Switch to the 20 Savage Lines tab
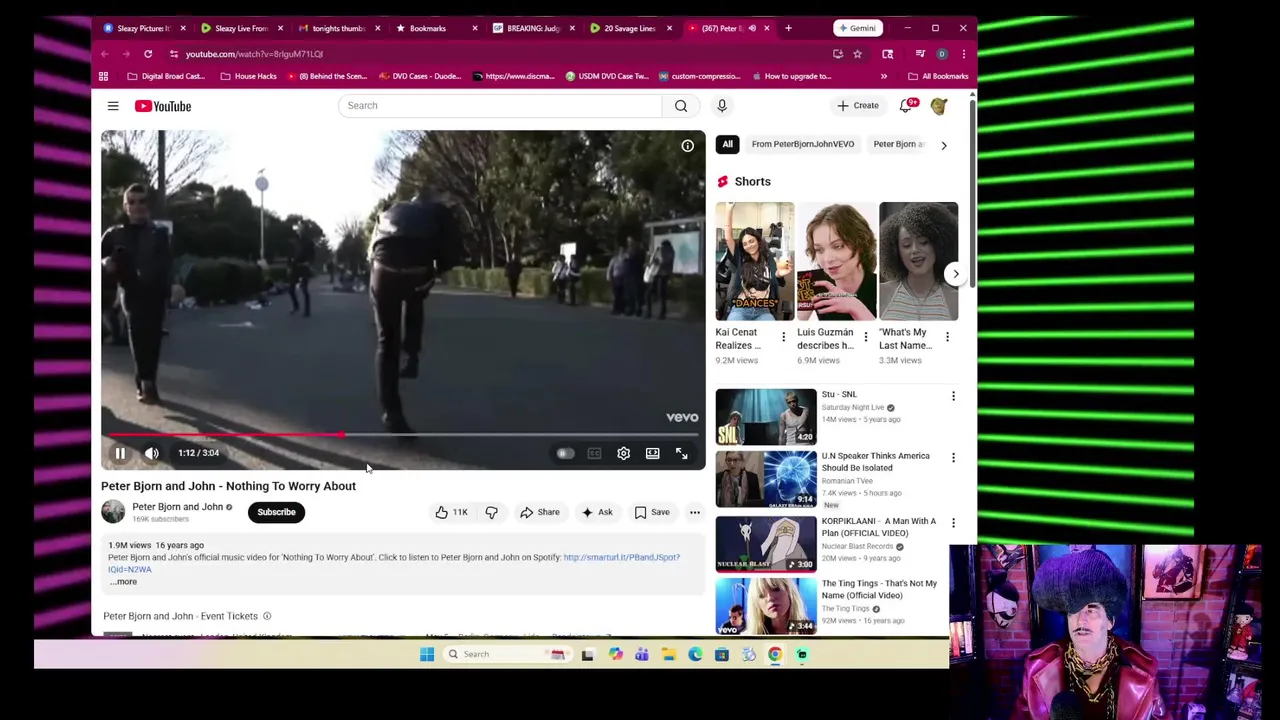Viewport: 1280px width, 720px height. [x=629, y=28]
